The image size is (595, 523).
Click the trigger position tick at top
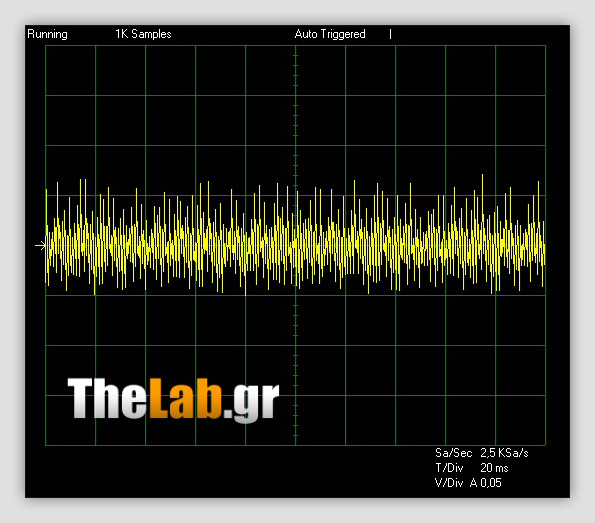pos(390,34)
